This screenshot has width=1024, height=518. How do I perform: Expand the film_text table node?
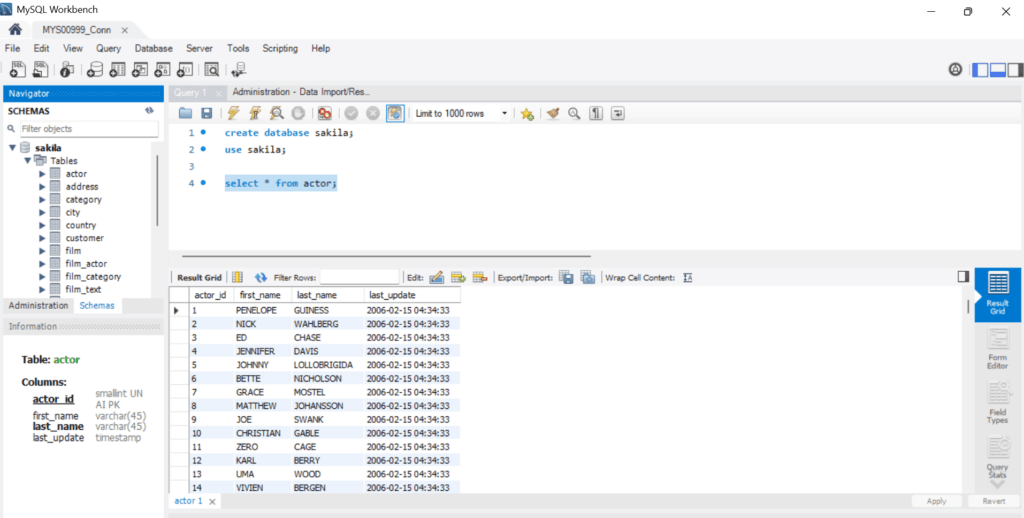(42, 289)
